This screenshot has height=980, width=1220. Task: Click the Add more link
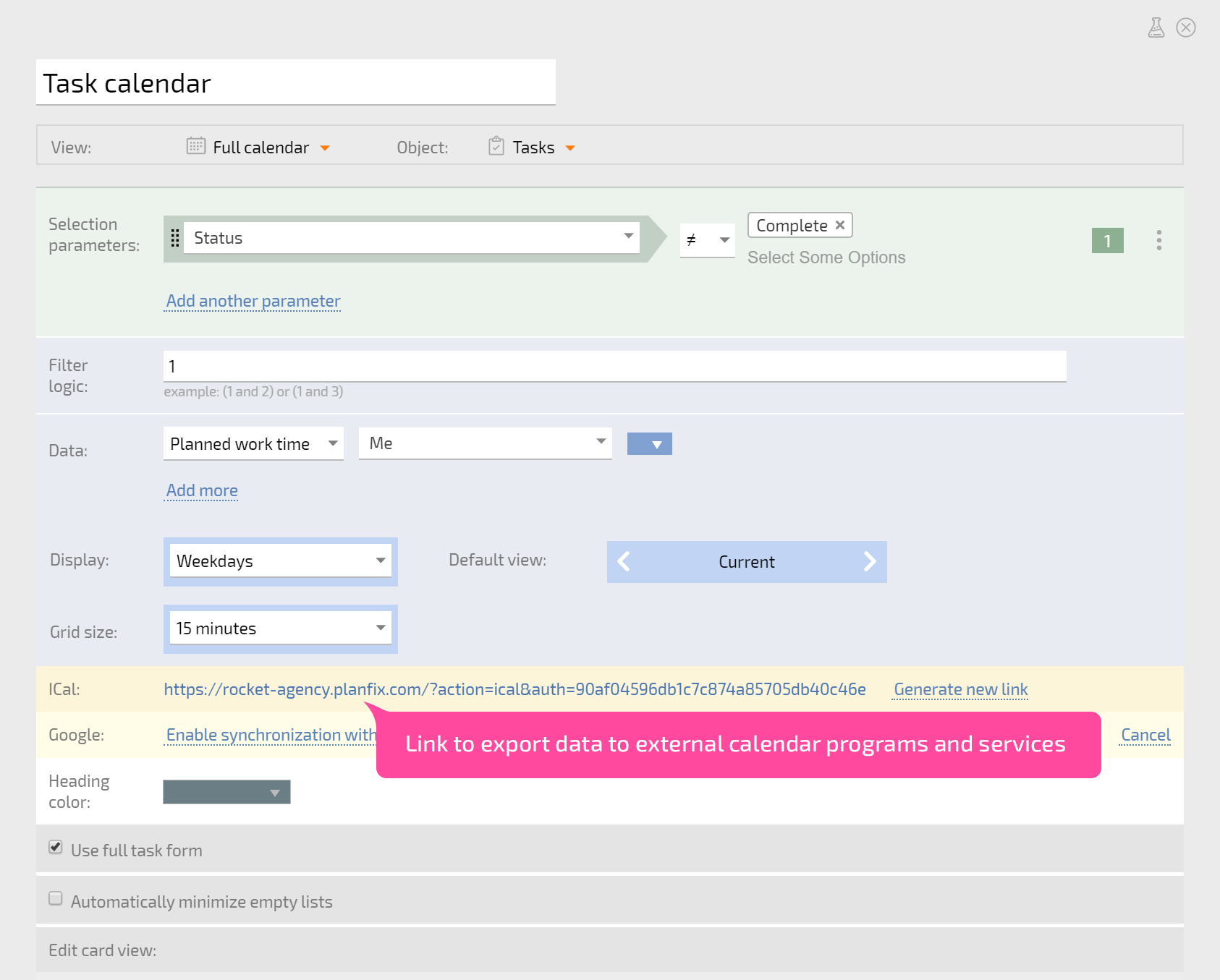(202, 490)
